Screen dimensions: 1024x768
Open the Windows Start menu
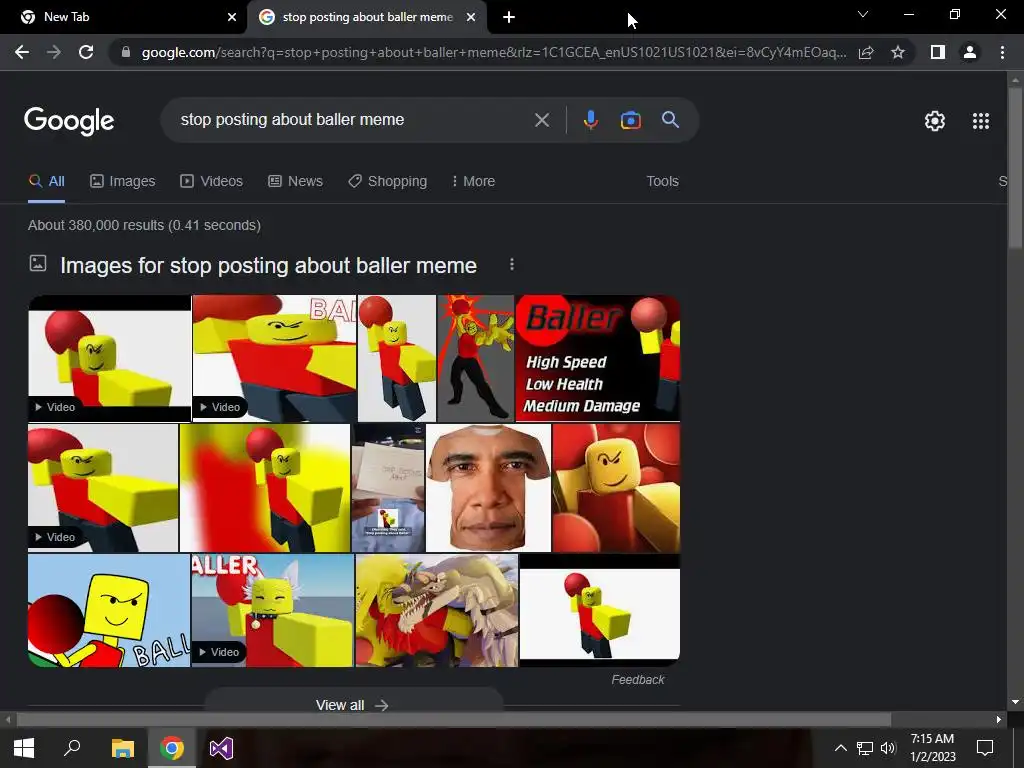click(x=24, y=748)
